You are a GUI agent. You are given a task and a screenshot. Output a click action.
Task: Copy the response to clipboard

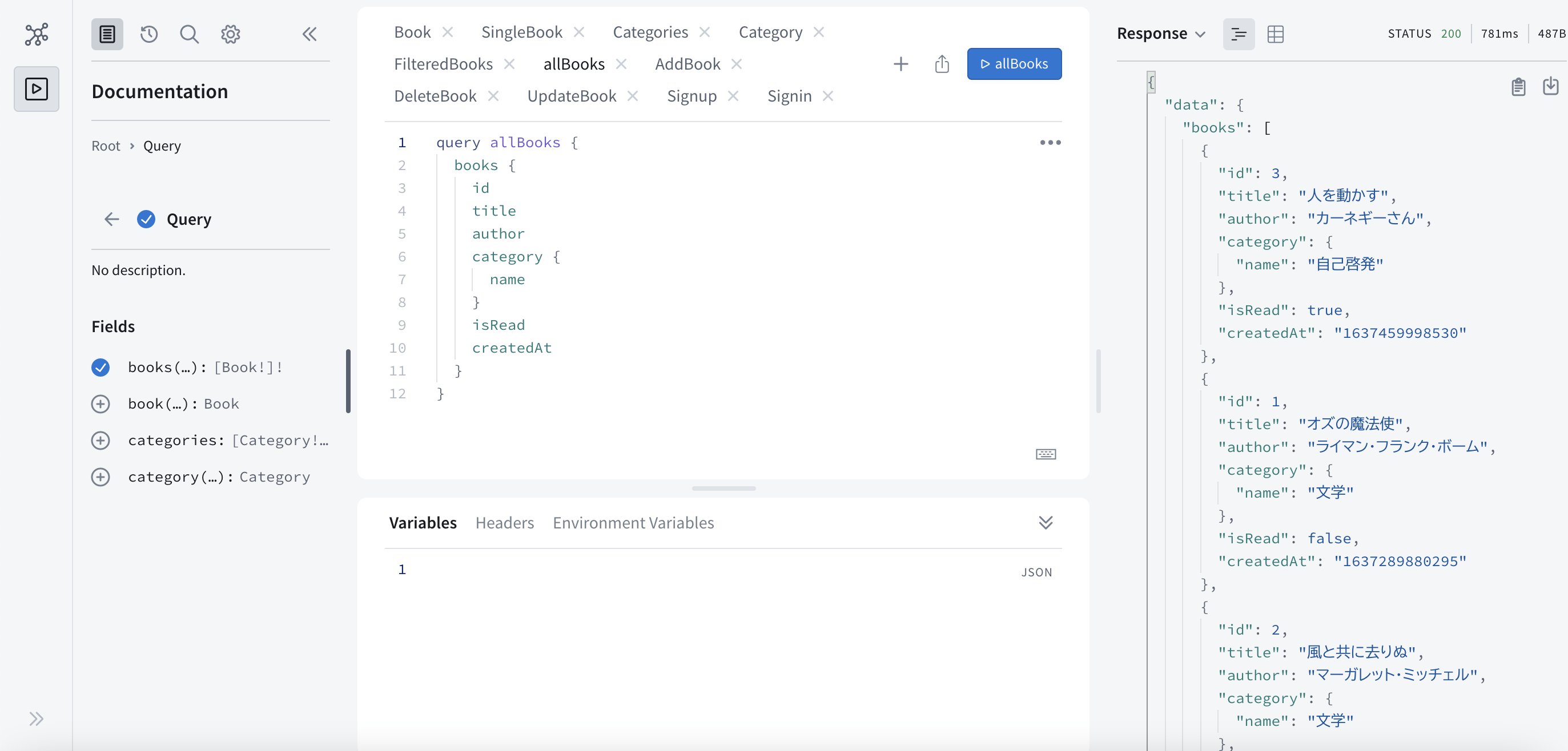click(1518, 87)
